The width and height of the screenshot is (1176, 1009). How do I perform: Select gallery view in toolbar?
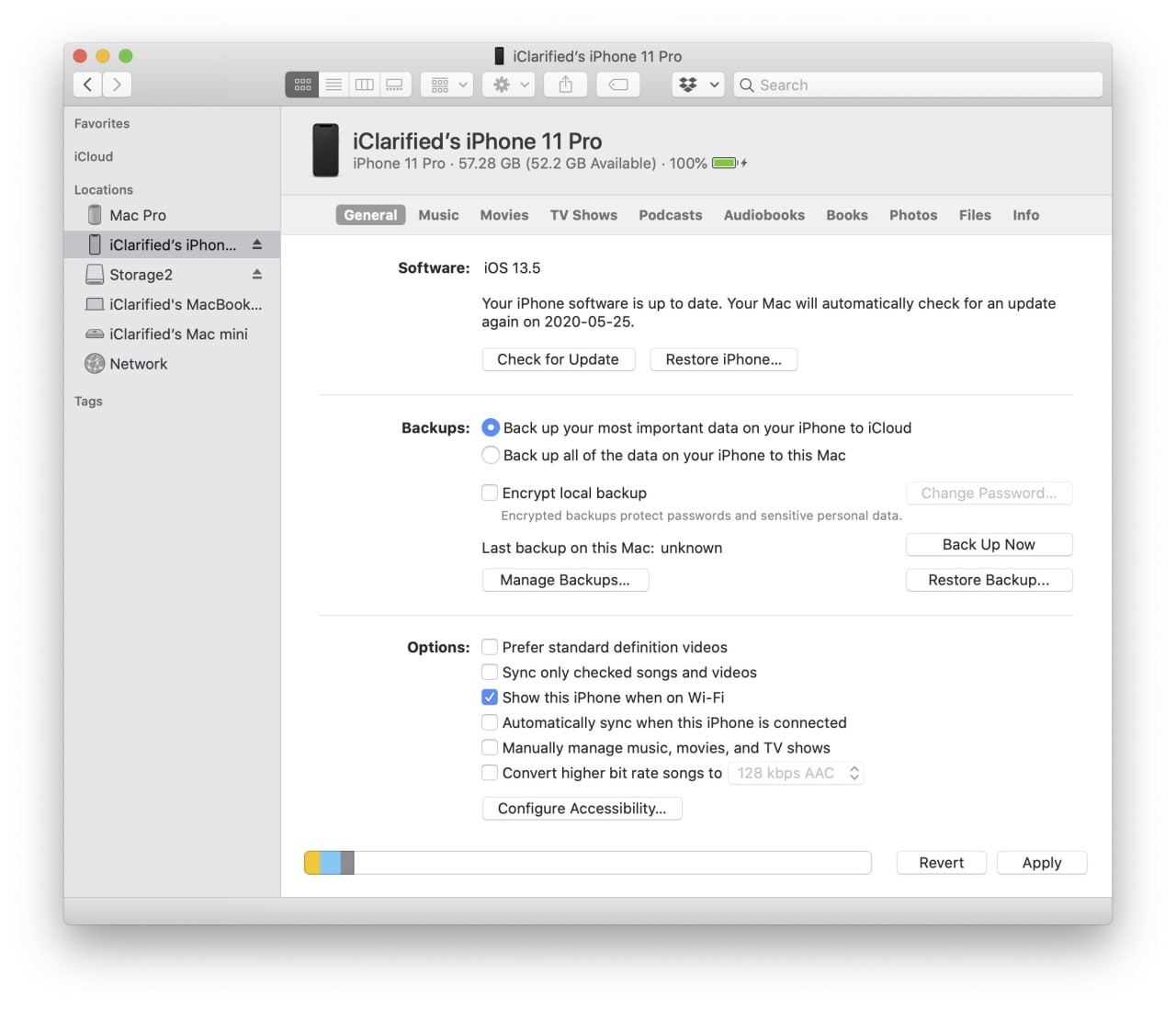394,85
